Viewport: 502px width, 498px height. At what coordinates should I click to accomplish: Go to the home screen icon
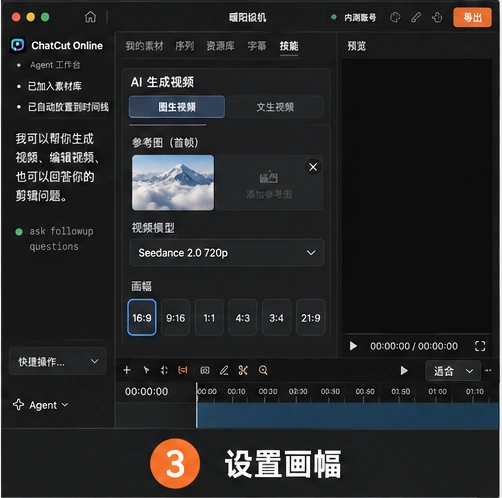(90, 17)
